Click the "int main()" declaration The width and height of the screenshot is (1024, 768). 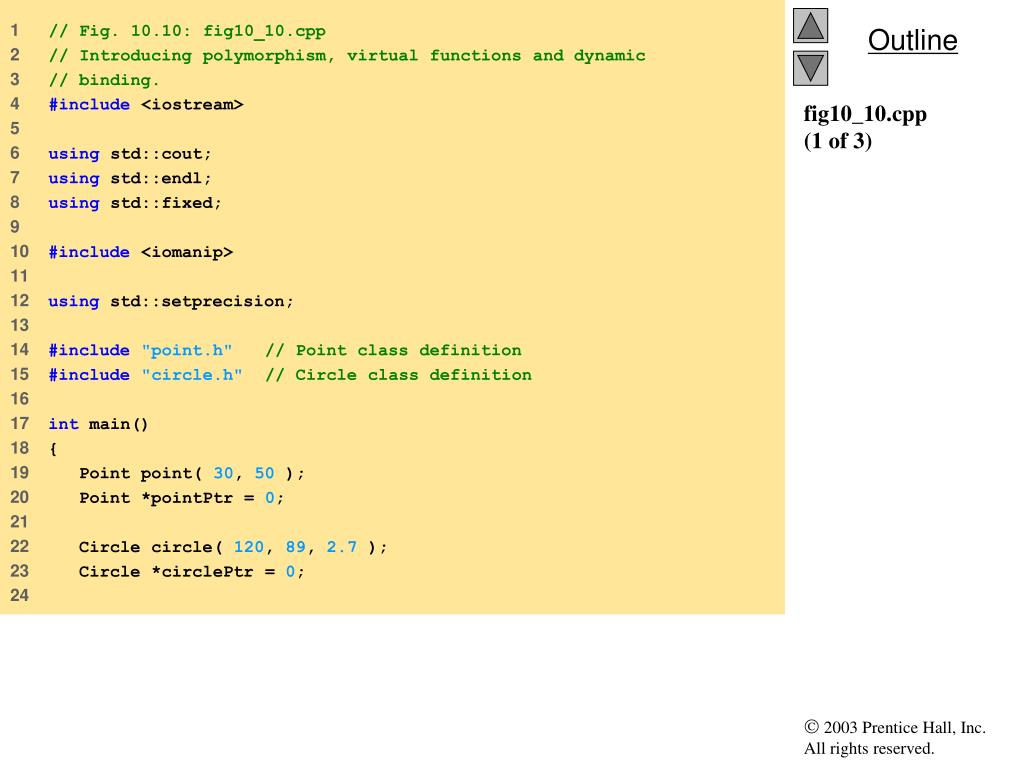[98, 424]
